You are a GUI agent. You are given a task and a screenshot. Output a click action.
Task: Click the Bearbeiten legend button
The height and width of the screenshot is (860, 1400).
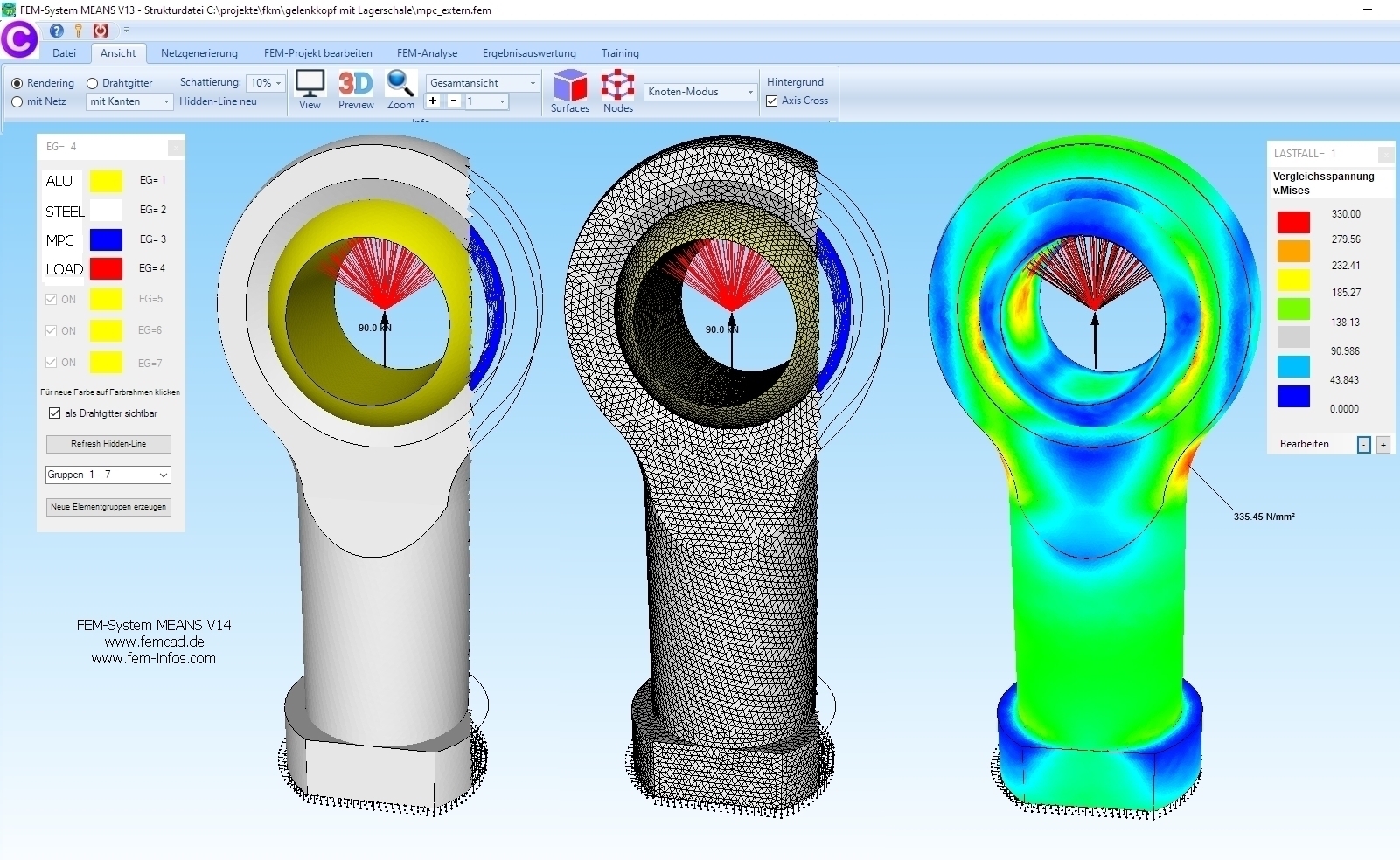(x=1304, y=444)
